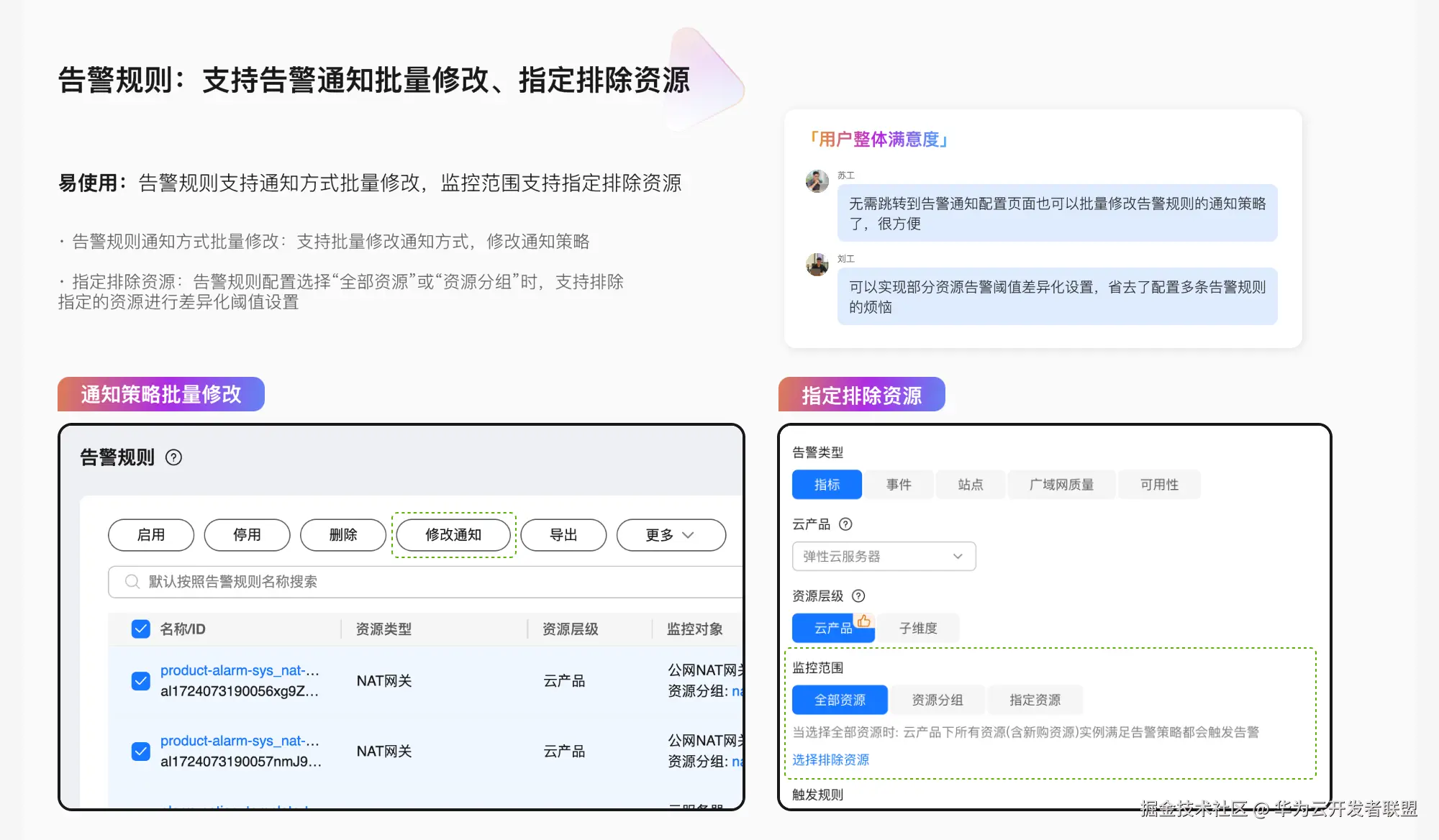Choose 资源分组 monitoring scope
1439x840 pixels.
point(937,700)
